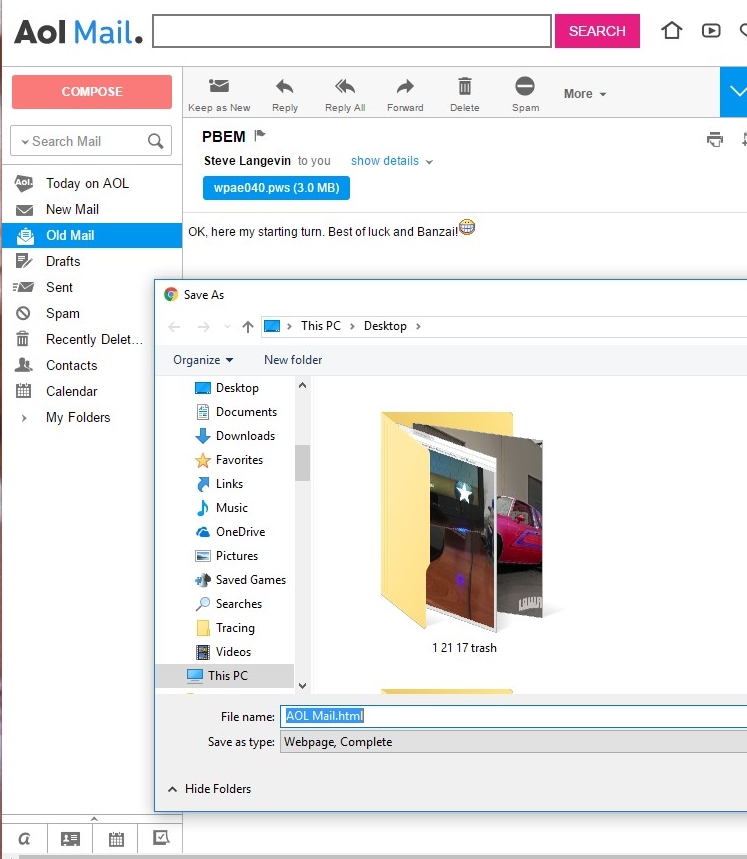
Task: Expand the Search Mail options arrow
Action: (x=25, y=142)
